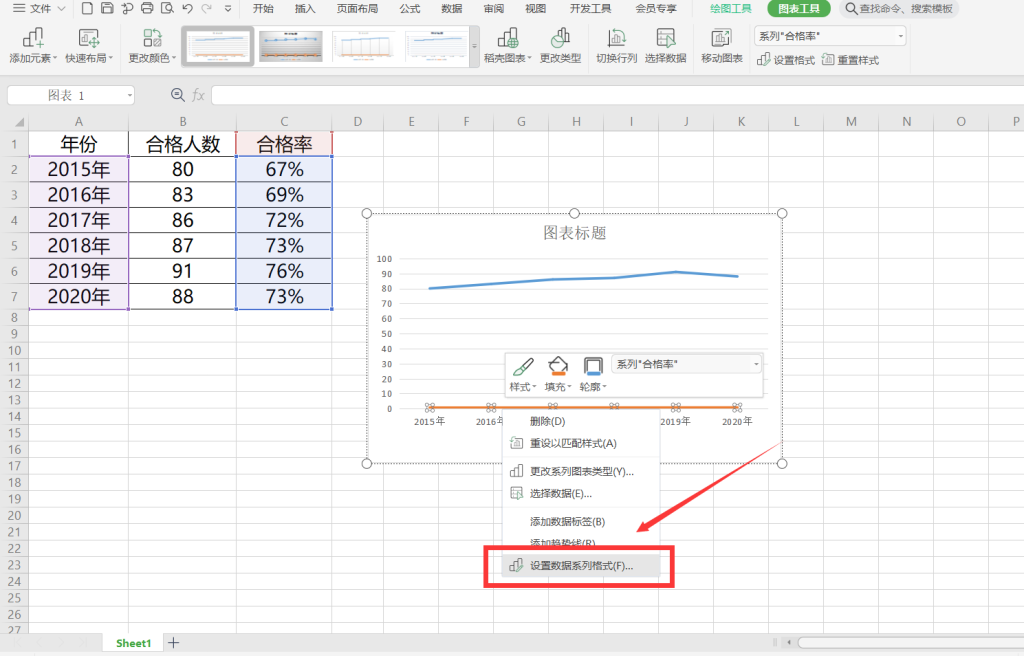Click the zoom magnifier icon beside fx
This screenshot has width=1024, height=656.
click(x=177, y=95)
